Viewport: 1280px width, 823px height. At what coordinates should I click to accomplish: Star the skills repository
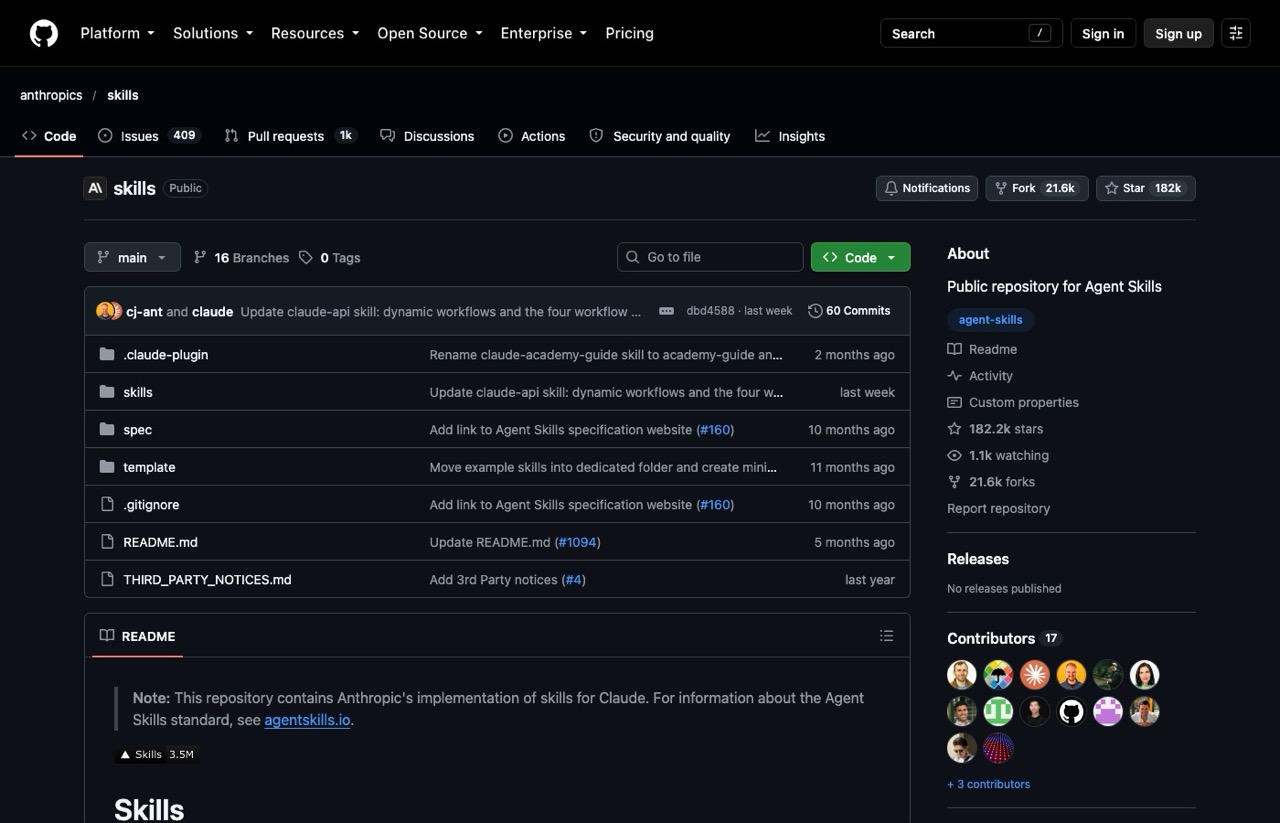1146,188
